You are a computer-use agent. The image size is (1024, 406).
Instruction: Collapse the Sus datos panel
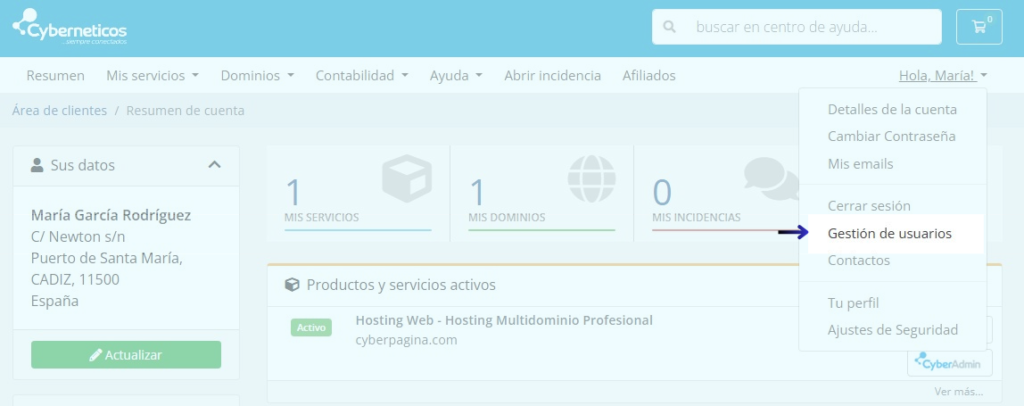[214, 165]
